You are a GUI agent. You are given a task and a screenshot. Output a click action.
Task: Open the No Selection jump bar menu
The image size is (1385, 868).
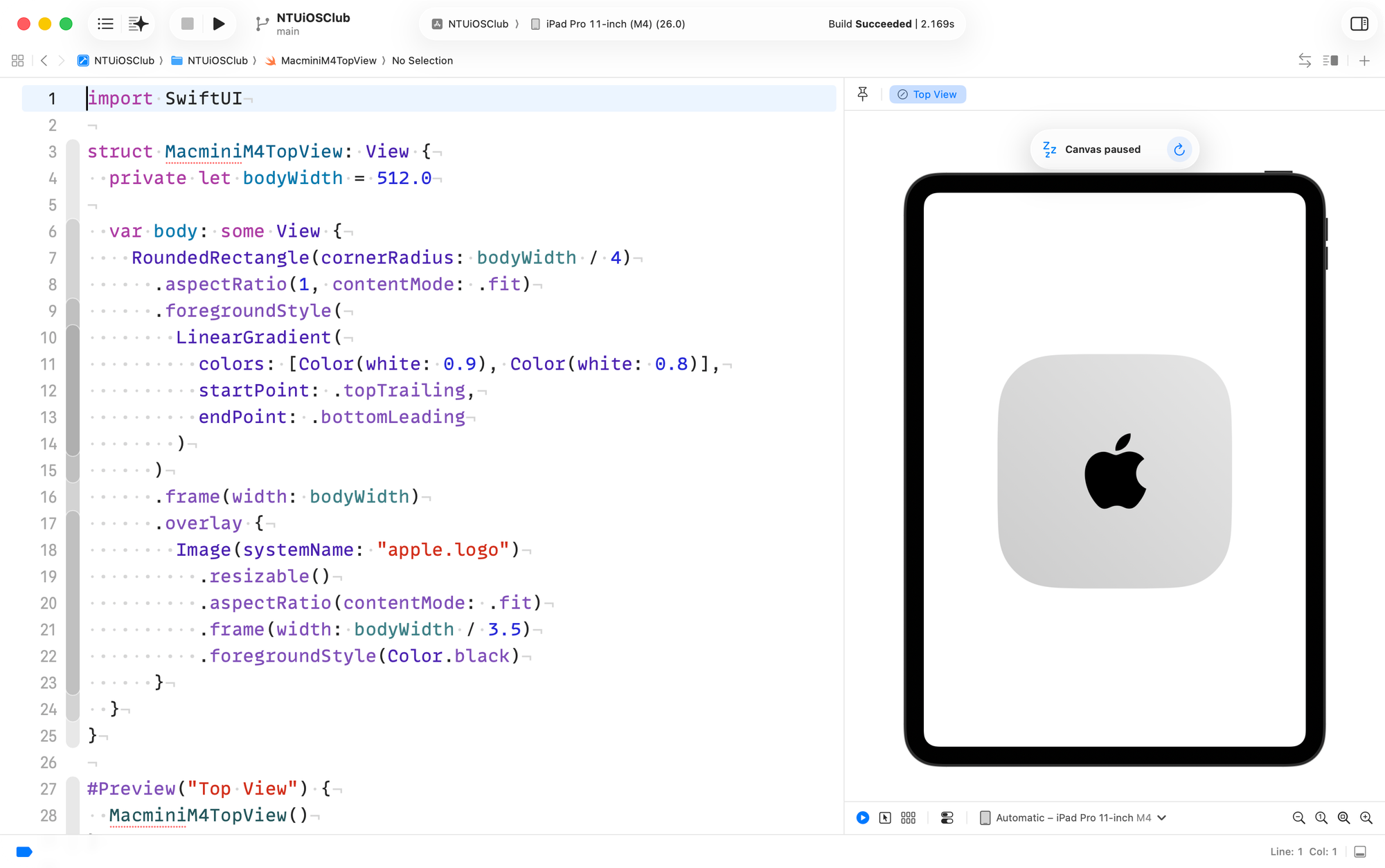tap(422, 60)
